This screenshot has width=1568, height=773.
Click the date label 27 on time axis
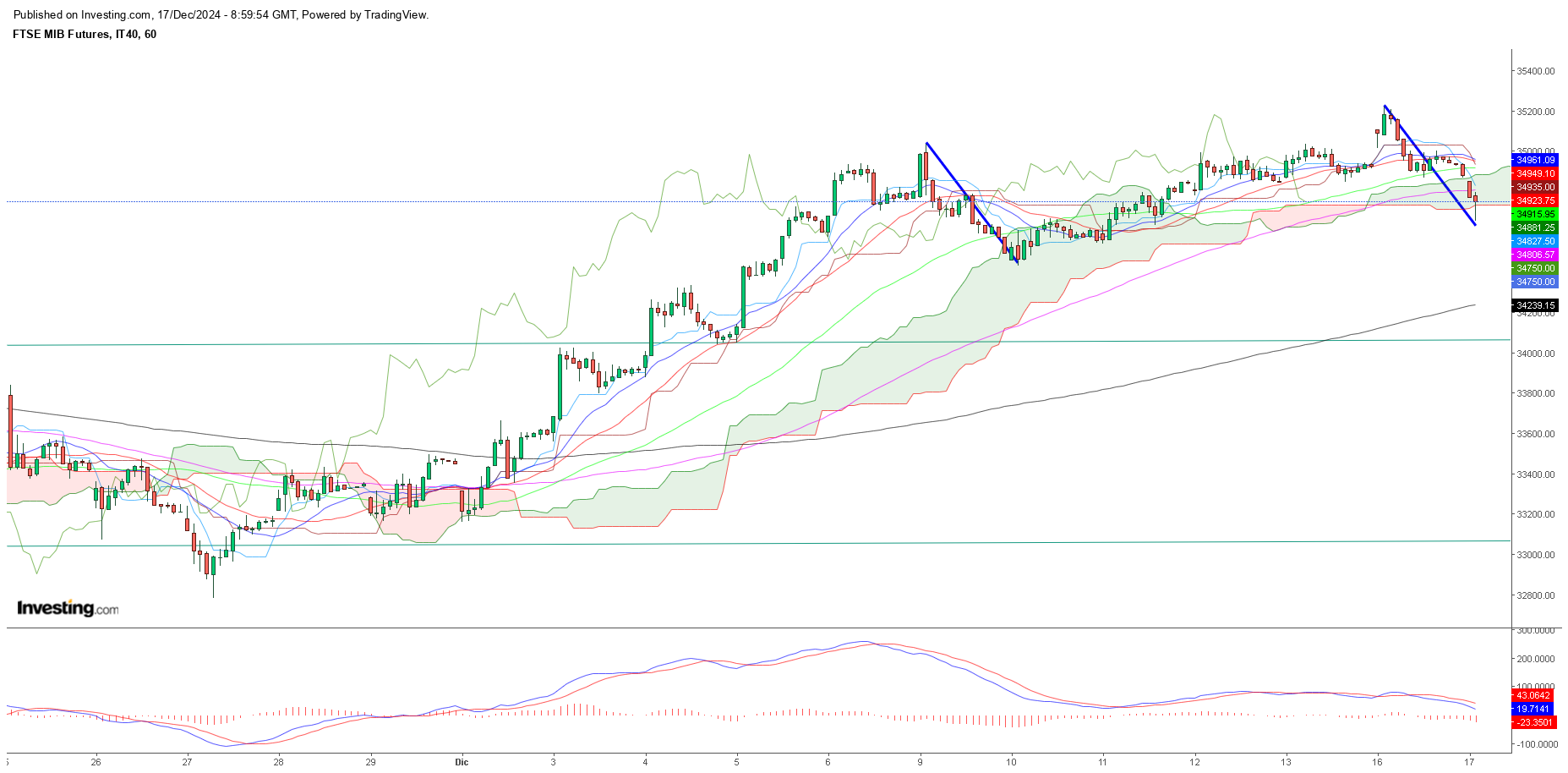[x=187, y=762]
